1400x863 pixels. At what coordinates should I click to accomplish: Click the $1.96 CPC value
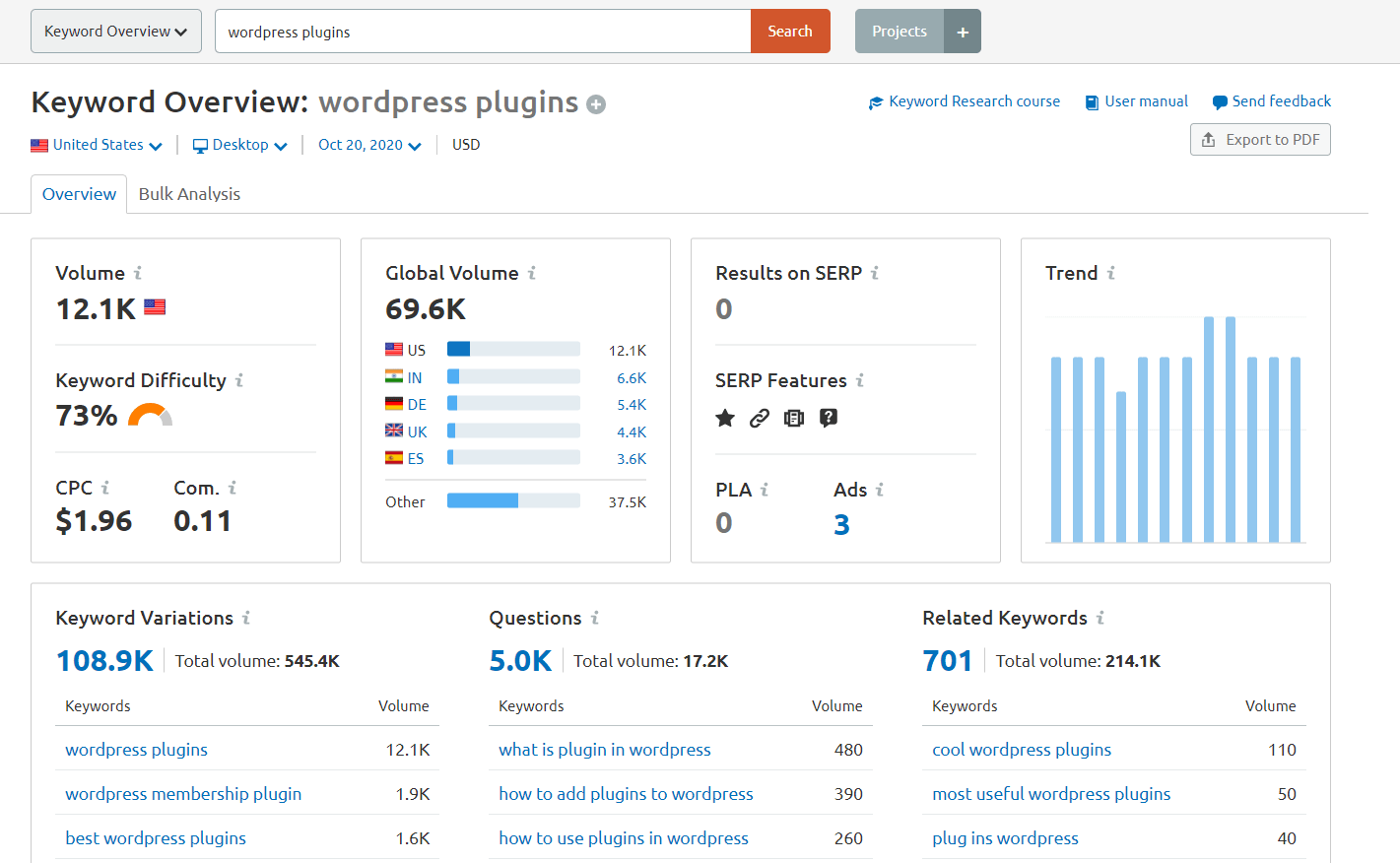coord(94,521)
